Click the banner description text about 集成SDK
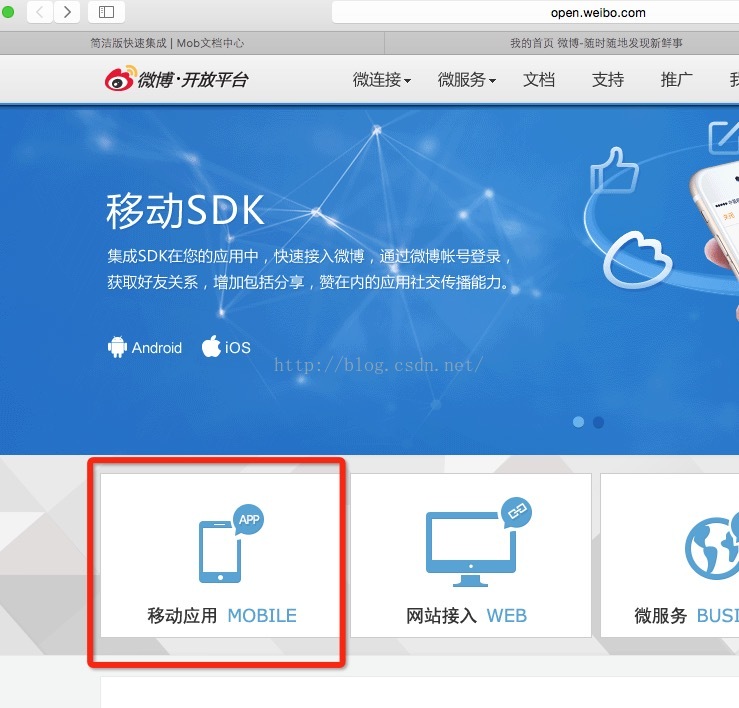Image resolution: width=739 pixels, height=708 pixels. point(309,269)
